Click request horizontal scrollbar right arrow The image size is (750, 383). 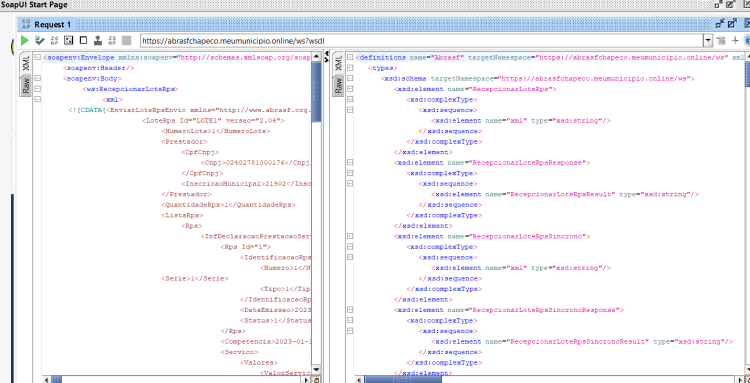pos(307,380)
